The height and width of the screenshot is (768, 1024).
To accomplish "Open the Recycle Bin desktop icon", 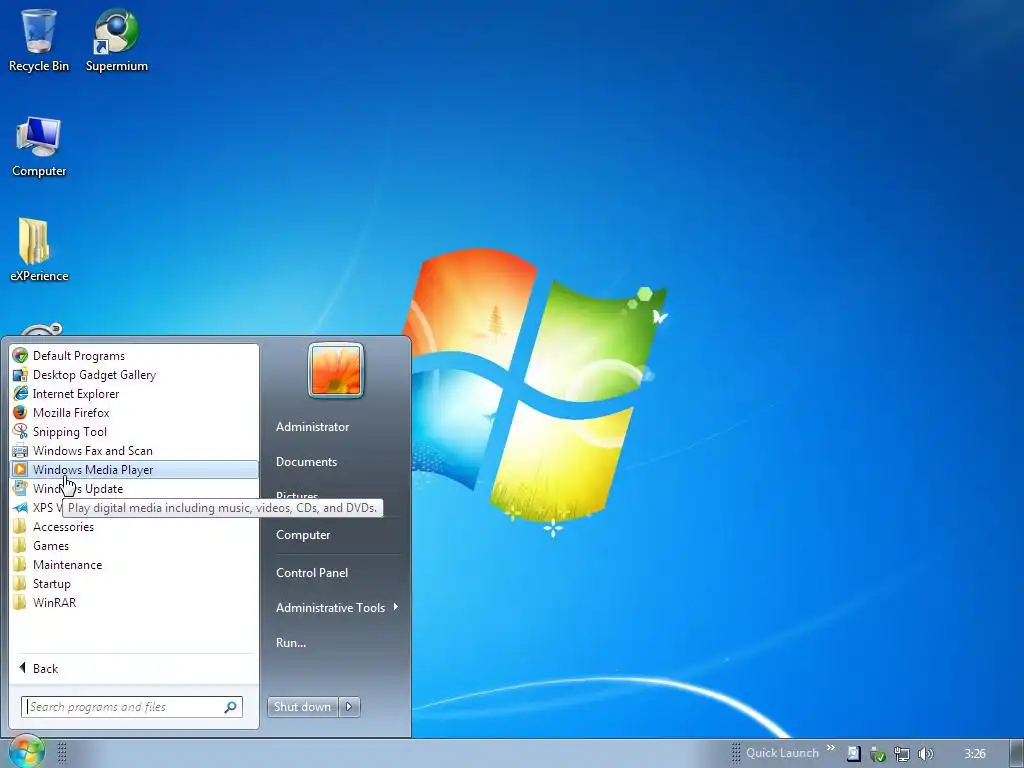I will pyautogui.click(x=39, y=40).
